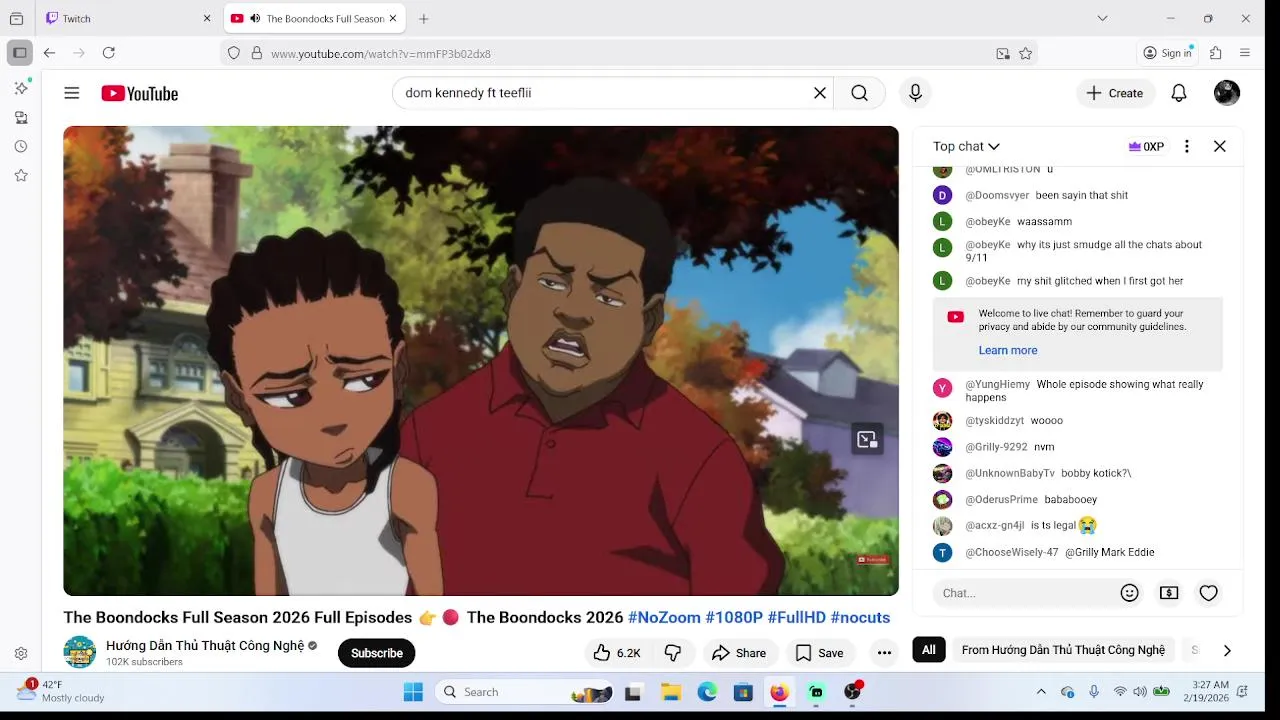Open the browser application menu
The image size is (1280, 720).
(1245, 53)
